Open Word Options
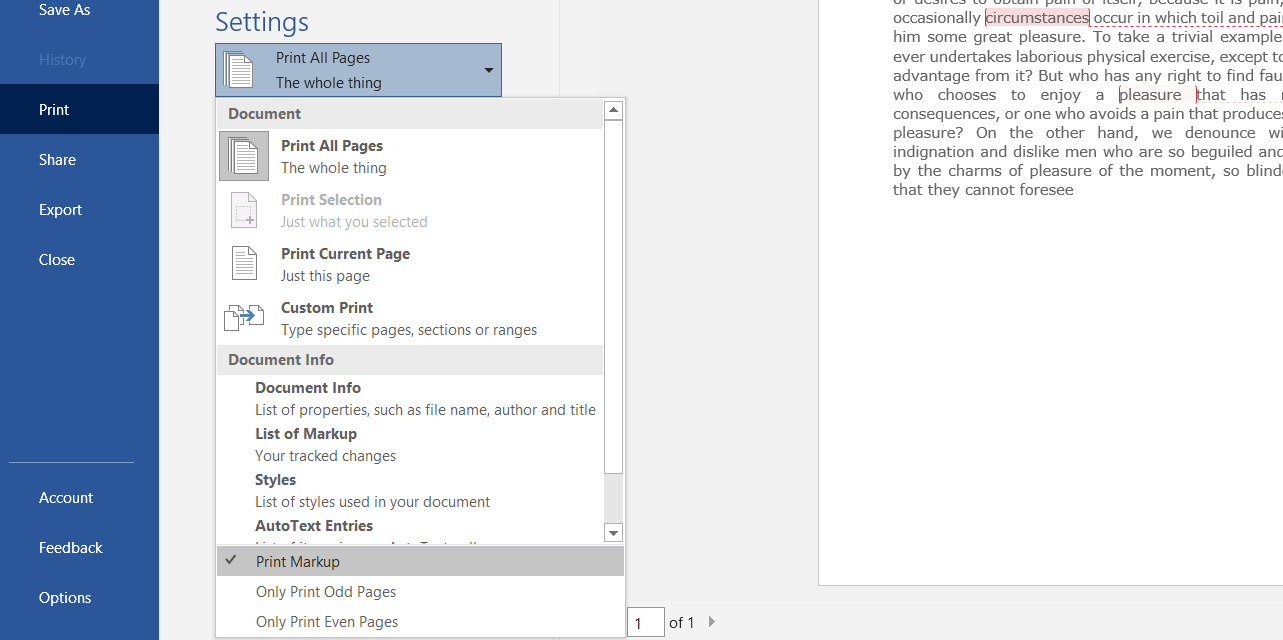This screenshot has height=640, width=1283. tap(79, 598)
